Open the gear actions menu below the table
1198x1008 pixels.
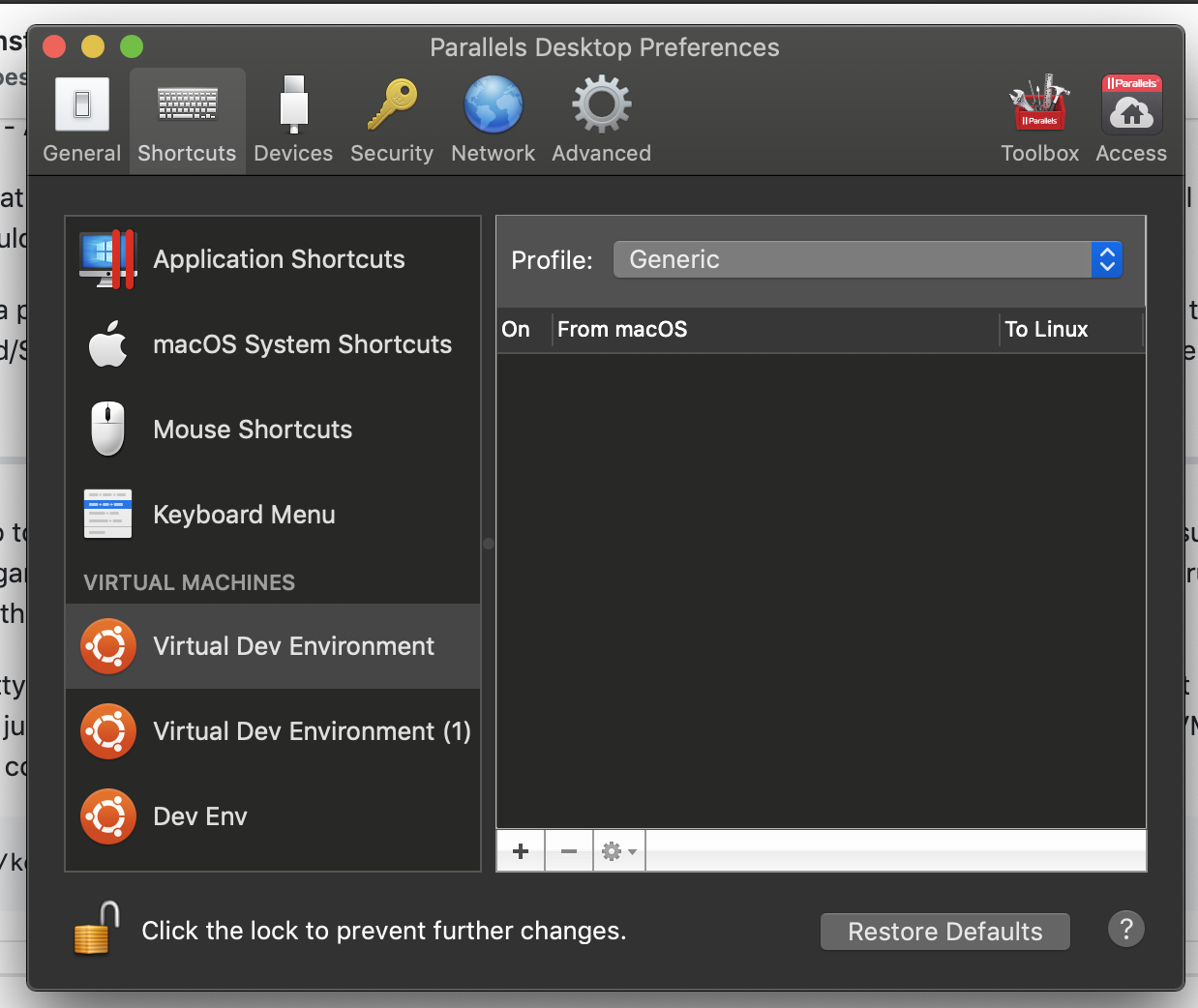(619, 851)
